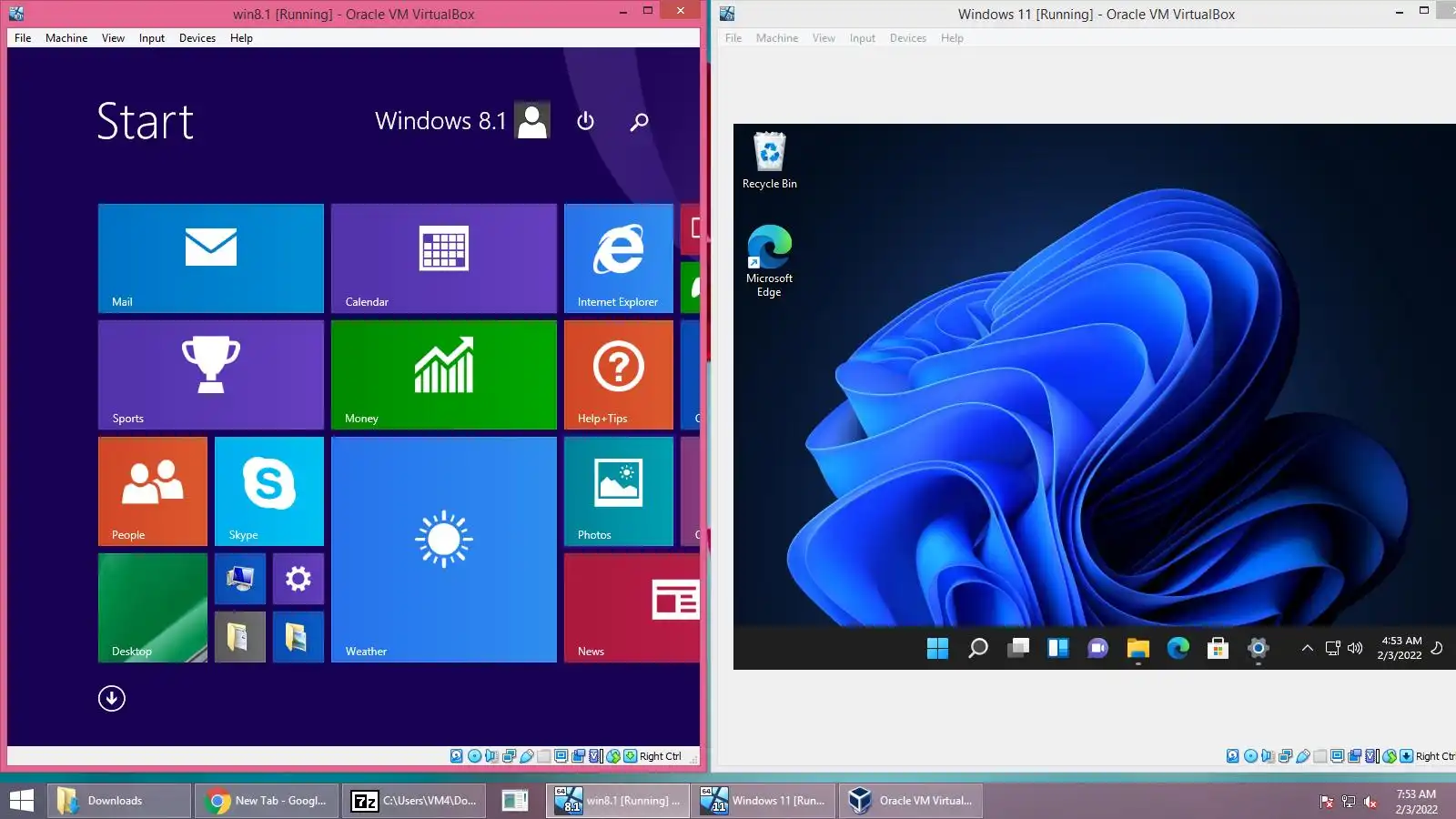
Task: Show all apps with the down arrow
Action: click(x=112, y=698)
